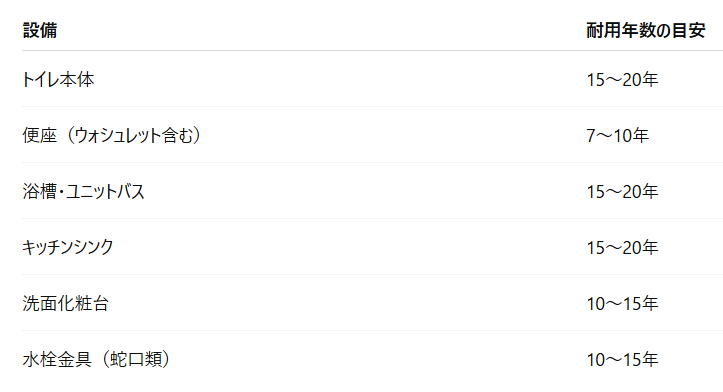Screen dimensions: 723x392
Task: Select the 水栓金具(蛇口類) cell
Action: [96, 359]
